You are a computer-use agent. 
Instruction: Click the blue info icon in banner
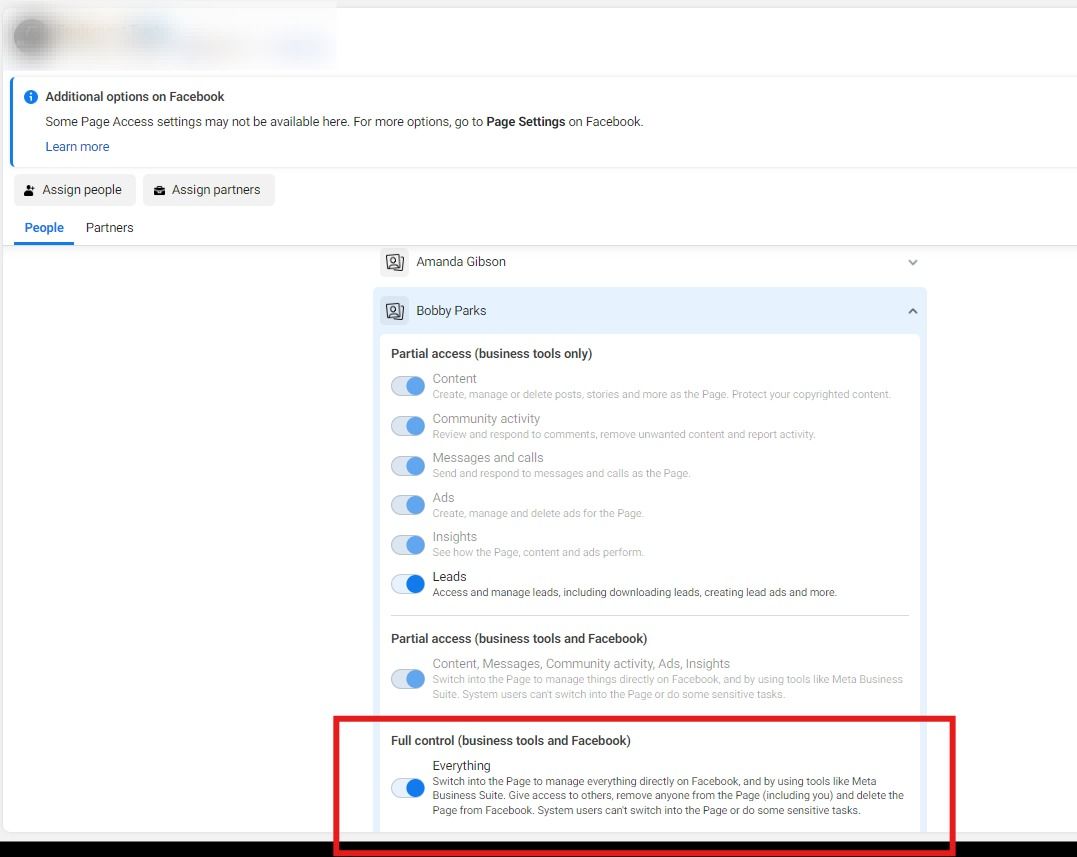[31, 97]
